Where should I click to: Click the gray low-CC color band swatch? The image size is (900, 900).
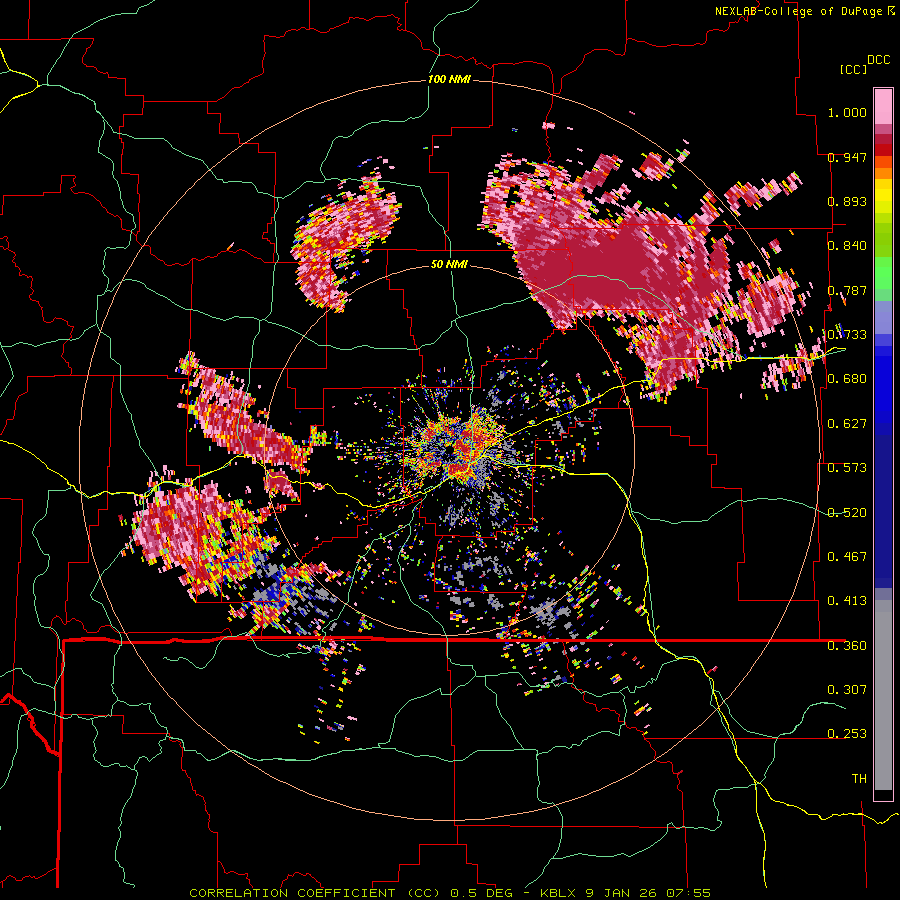[x=883, y=695]
